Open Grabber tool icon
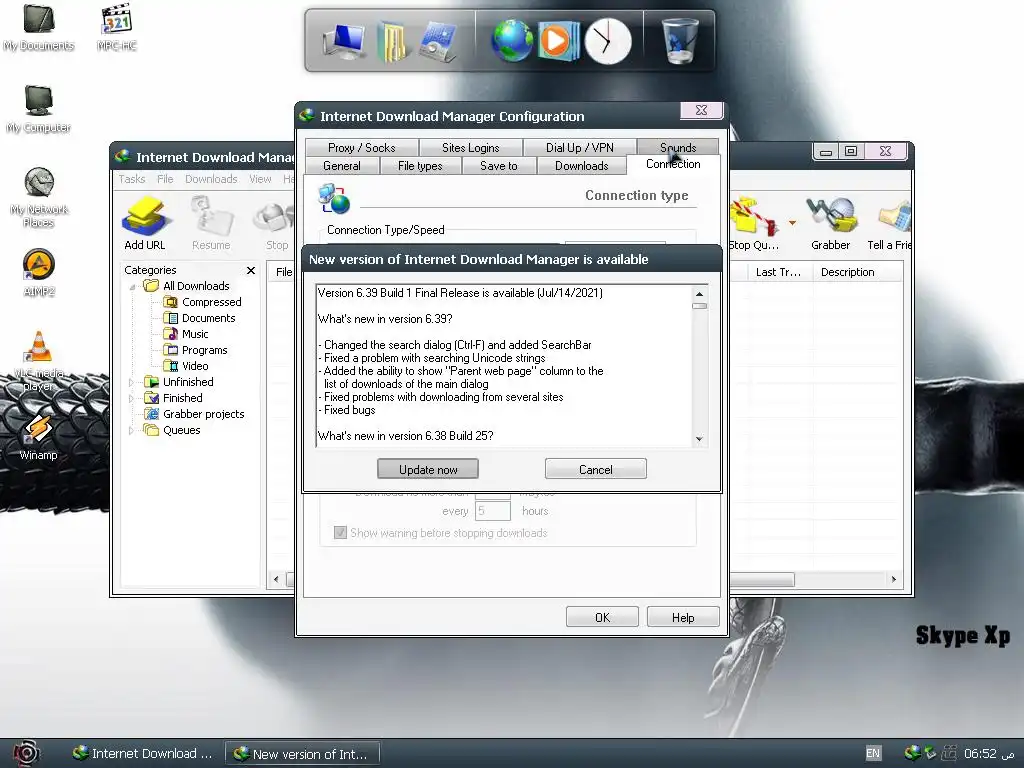Viewport: 1024px width, 768px height. (830, 223)
